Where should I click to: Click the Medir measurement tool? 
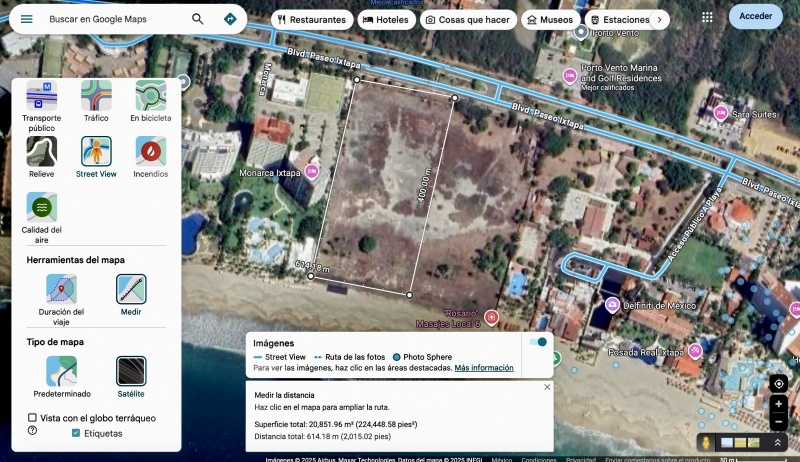(x=131, y=289)
